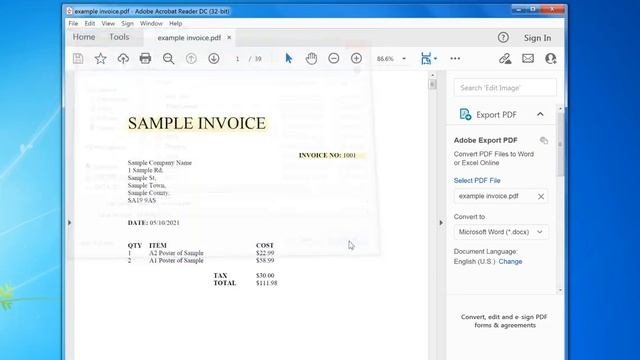Activate the selection arrow tool
This screenshot has height=360, width=640.
tap(289, 58)
